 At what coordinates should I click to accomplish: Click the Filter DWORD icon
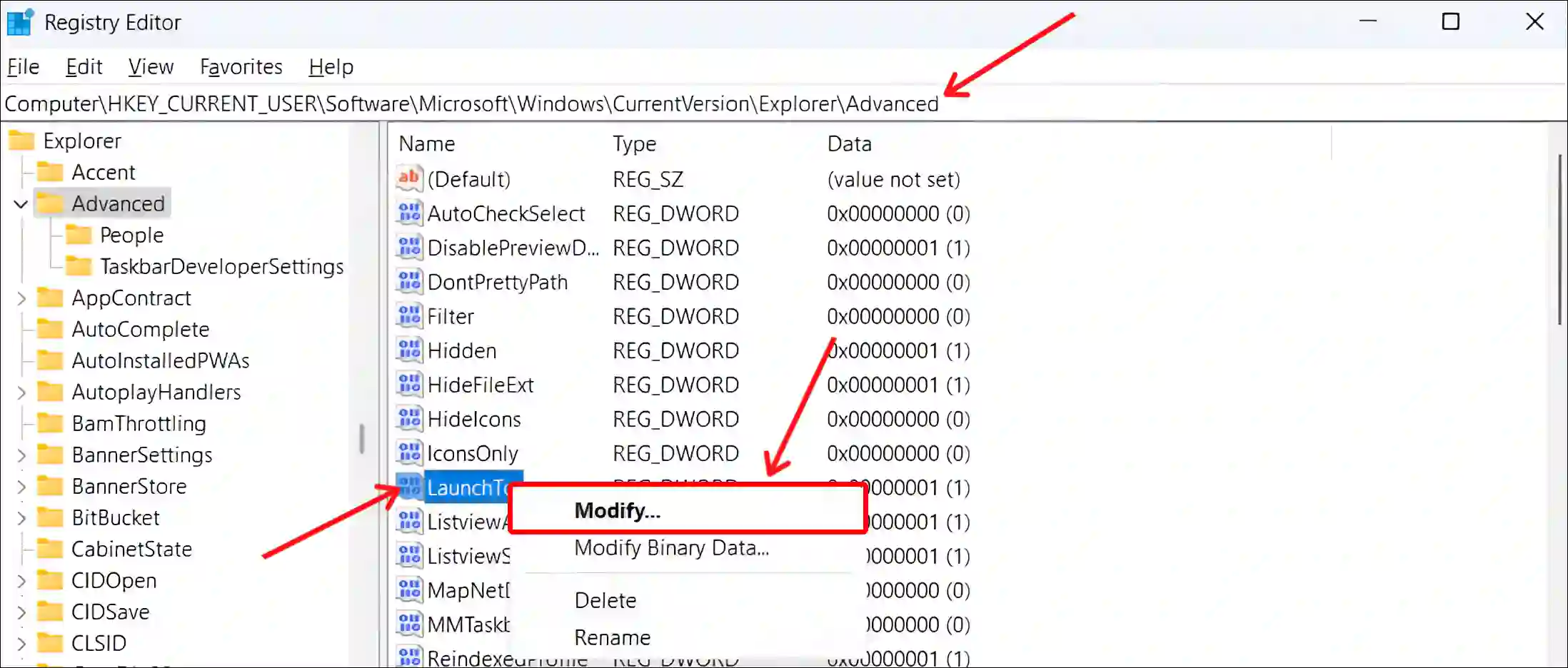tap(409, 315)
